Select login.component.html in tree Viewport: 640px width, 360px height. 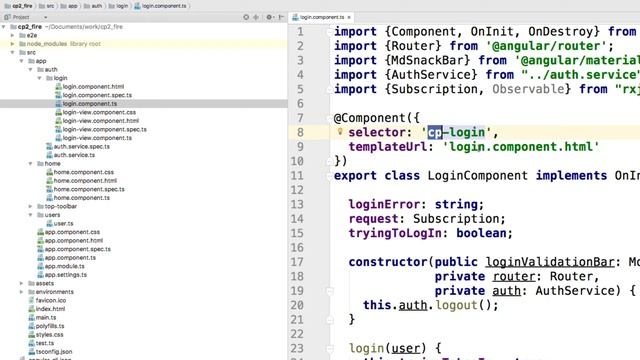point(89,87)
